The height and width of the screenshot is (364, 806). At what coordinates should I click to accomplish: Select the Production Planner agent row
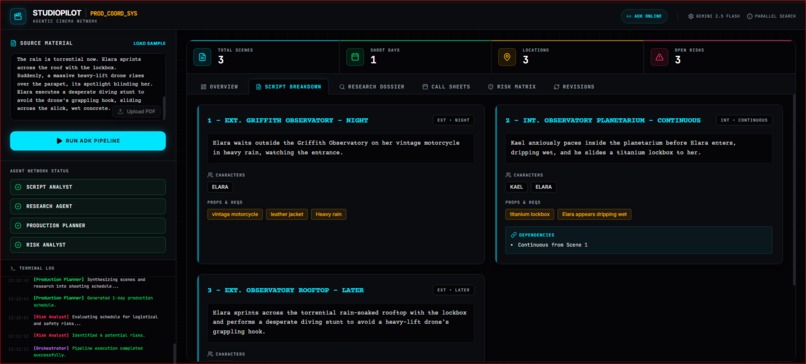(88, 226)
